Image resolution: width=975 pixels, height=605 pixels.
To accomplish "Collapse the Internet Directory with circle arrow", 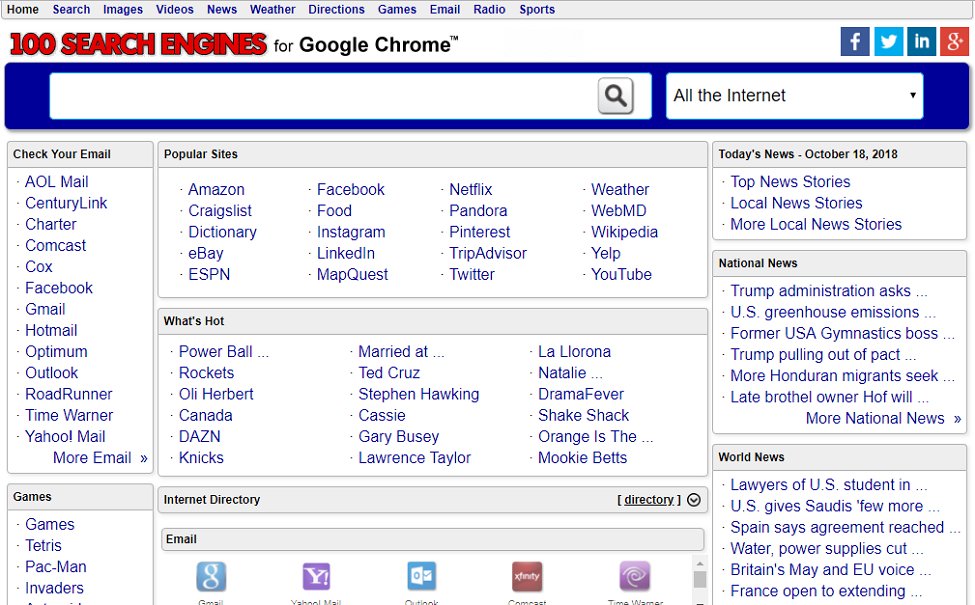I will click(694, 500).
